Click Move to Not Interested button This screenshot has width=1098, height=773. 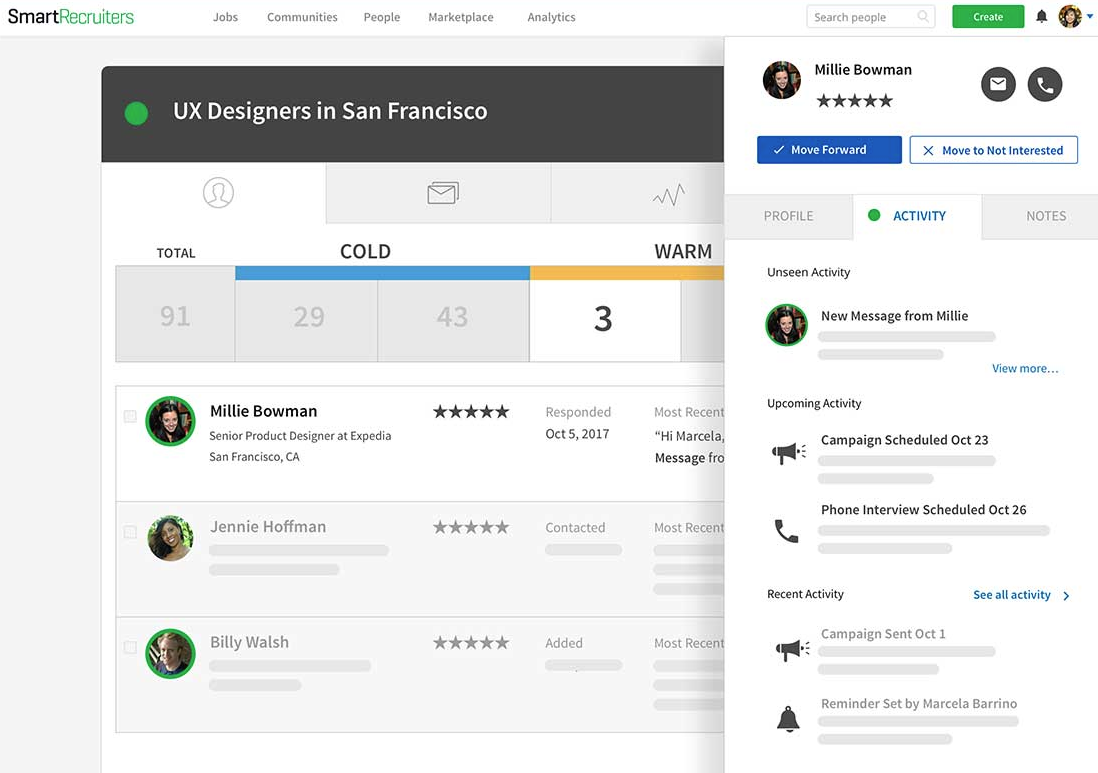pyautogui.click(x=994, y=150)
